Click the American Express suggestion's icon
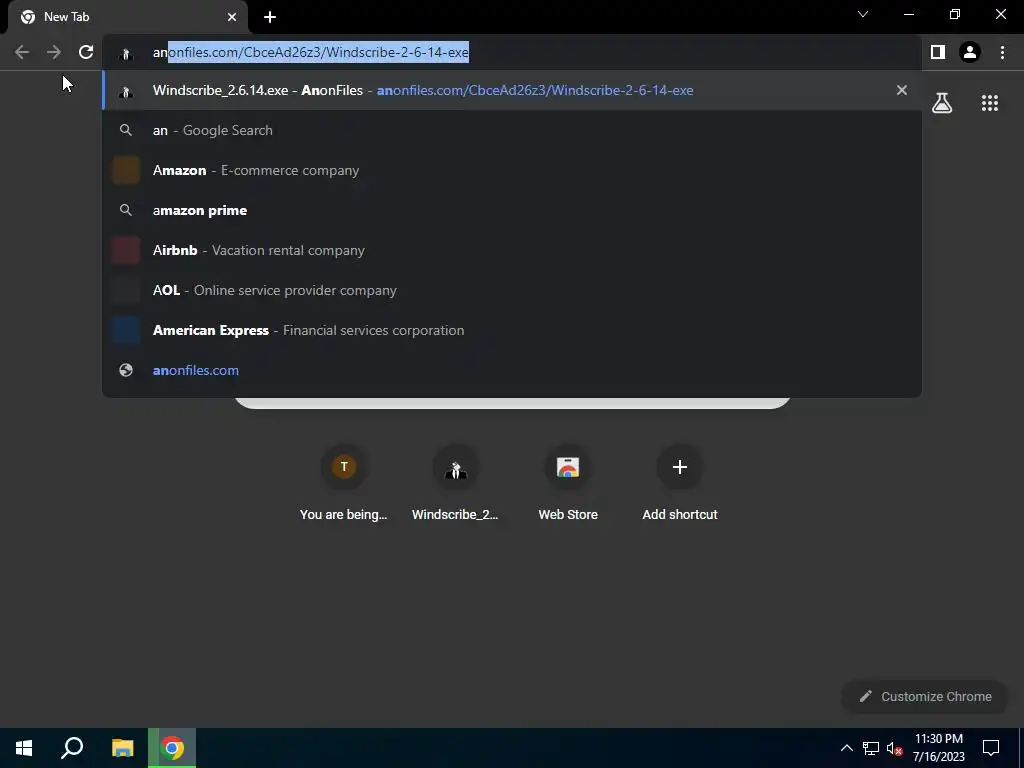Viewport: 1024px width, 768px height. click(126, 330)
